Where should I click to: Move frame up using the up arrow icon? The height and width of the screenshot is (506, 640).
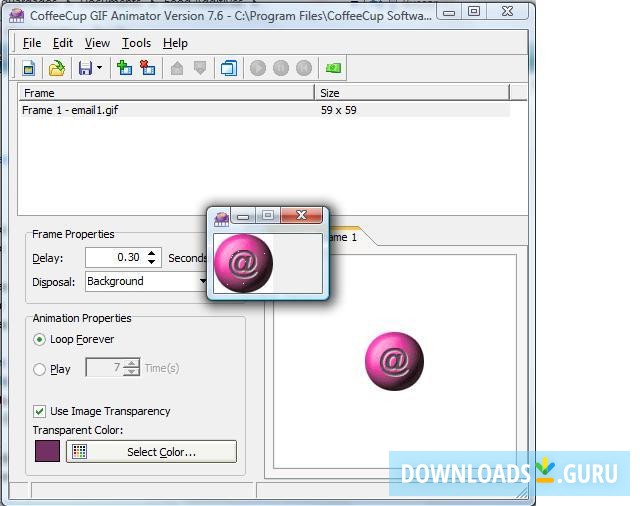tap(177, 68)
